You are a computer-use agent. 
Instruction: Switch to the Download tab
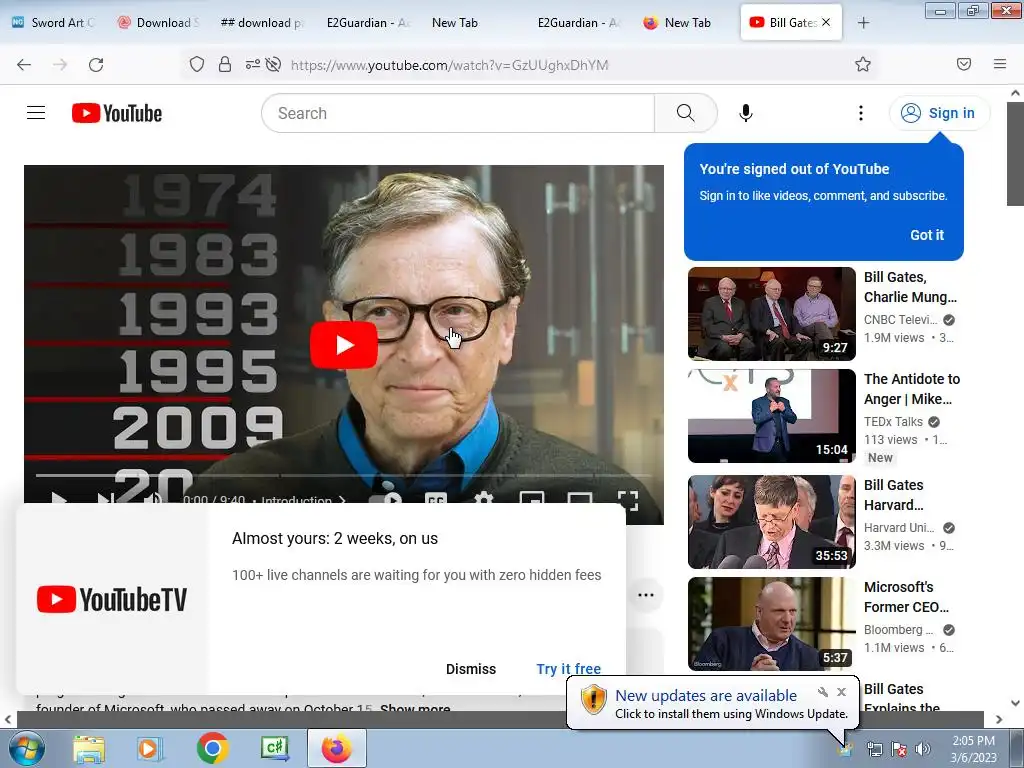[x=159, y=22]
